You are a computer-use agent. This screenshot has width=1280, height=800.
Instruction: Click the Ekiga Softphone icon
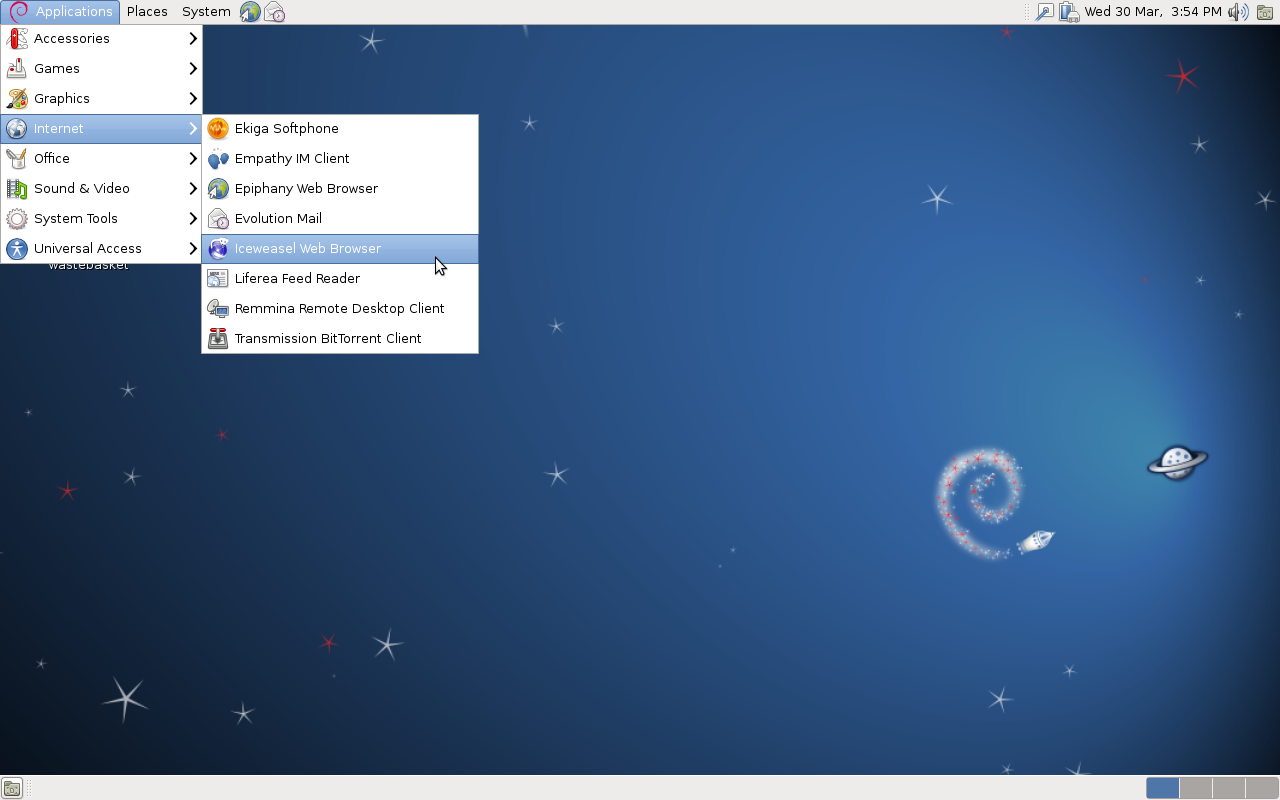218,128
